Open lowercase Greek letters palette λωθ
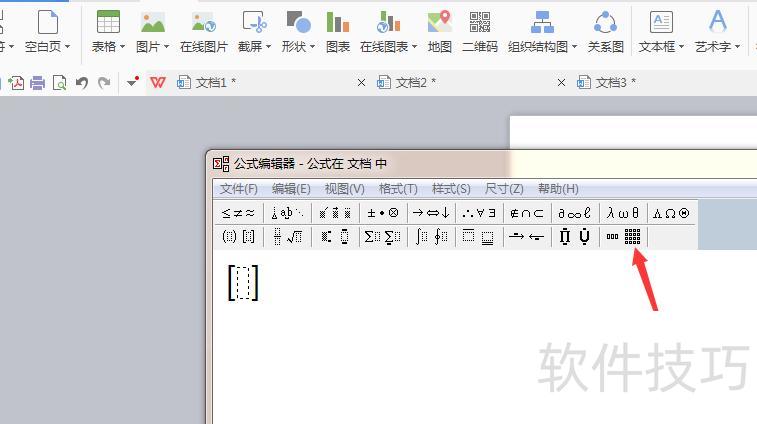The width and height of the screenshot is (757, 424). [x=623, y=213]
